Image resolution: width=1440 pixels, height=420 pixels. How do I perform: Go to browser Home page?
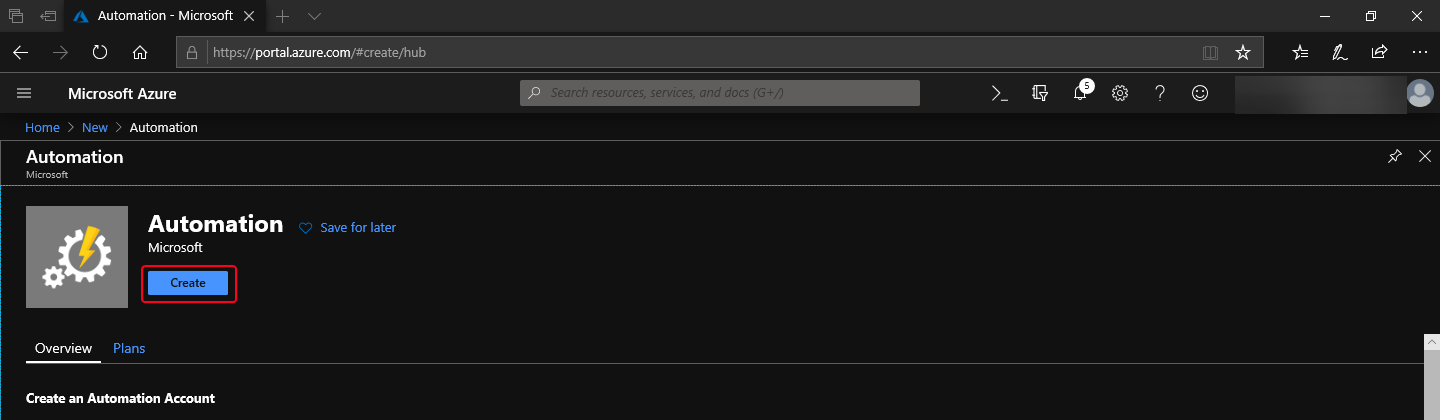(x=140, y=52)
